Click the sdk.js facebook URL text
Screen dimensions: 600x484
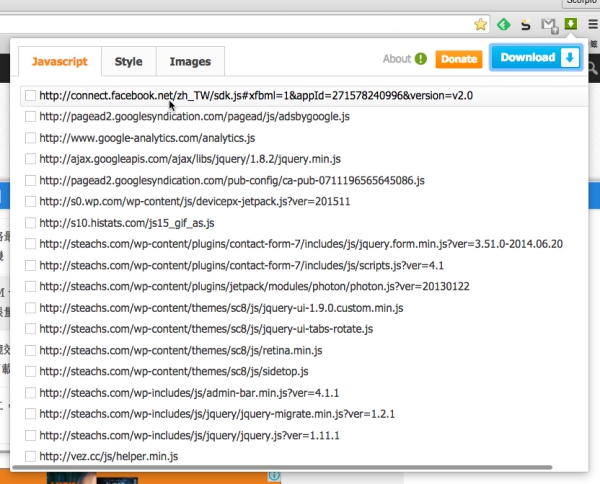[x=256, y=95]
